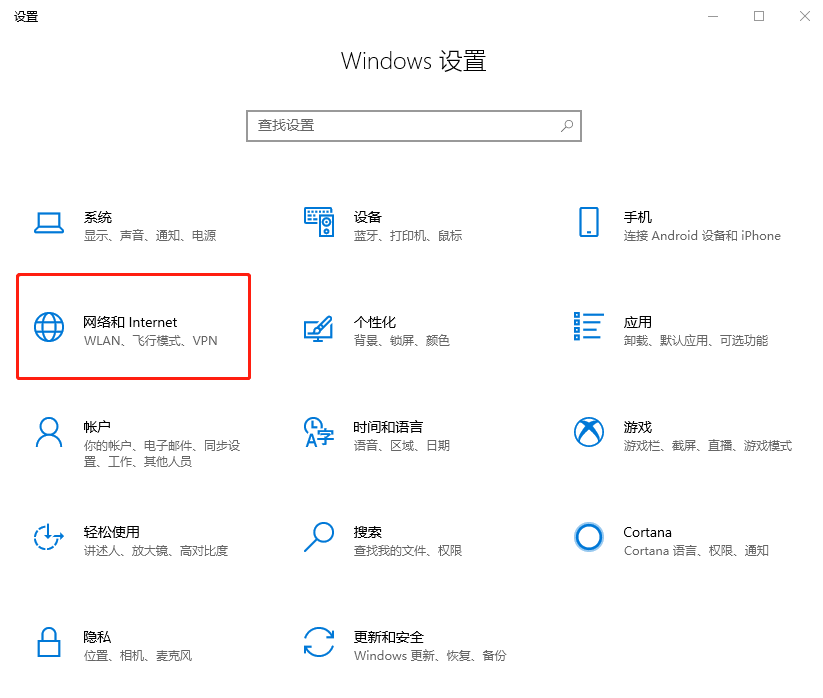
Task: Click the text Windows 更新、恢复、备份
Action: 430,655
